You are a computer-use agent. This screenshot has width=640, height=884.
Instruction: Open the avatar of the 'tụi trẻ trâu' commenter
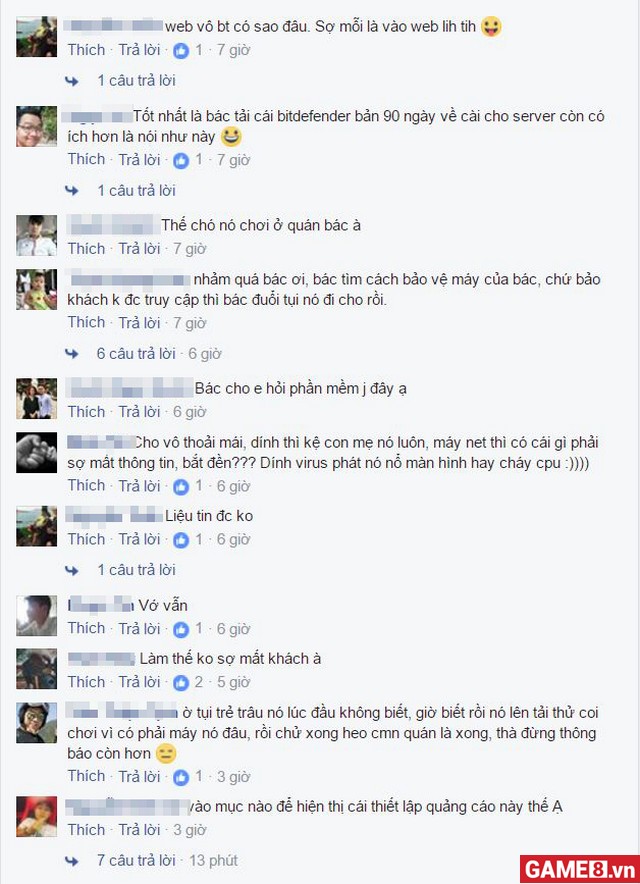click(x=37, y=723)
